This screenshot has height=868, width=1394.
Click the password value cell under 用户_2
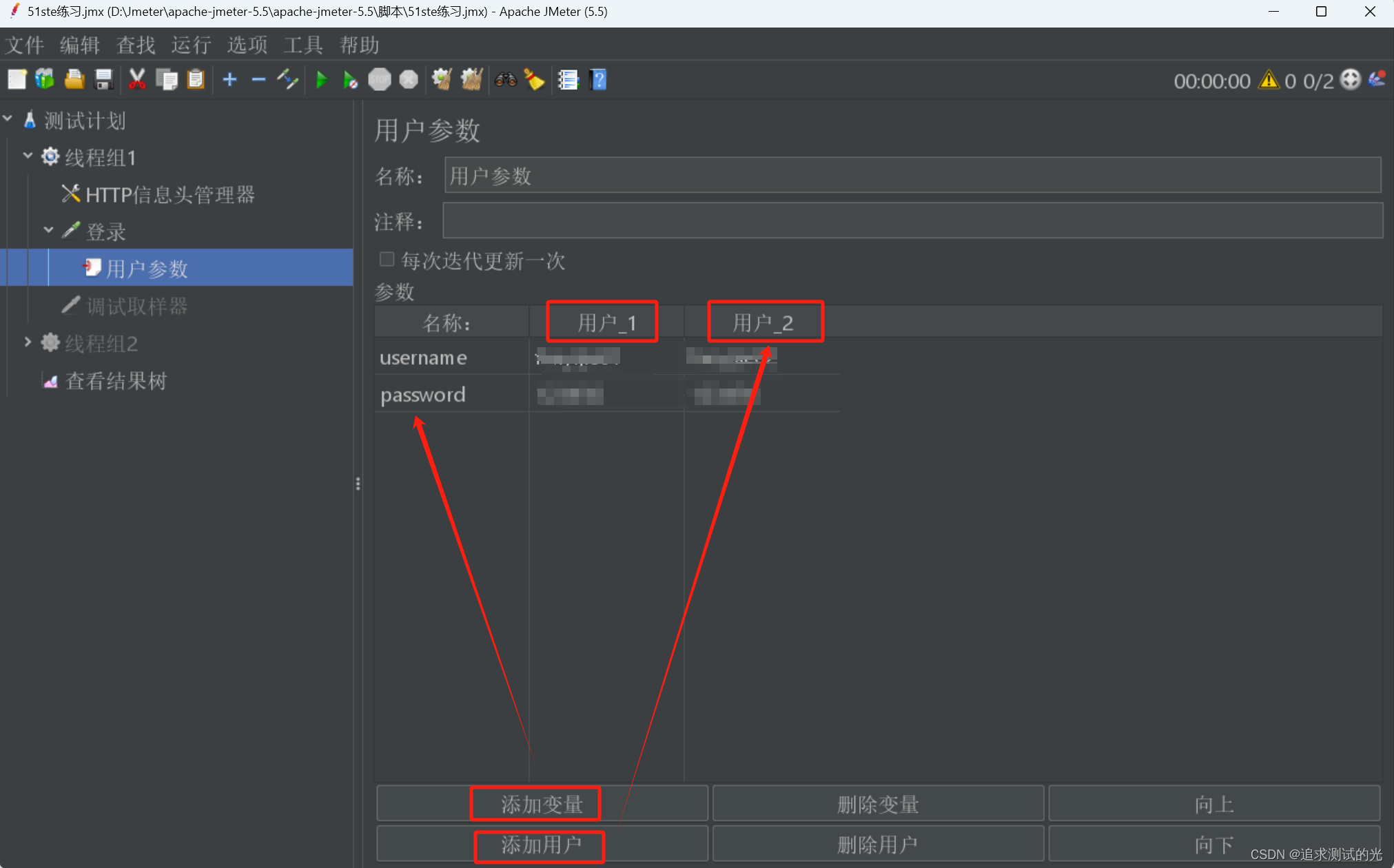[x=762, y=395]
